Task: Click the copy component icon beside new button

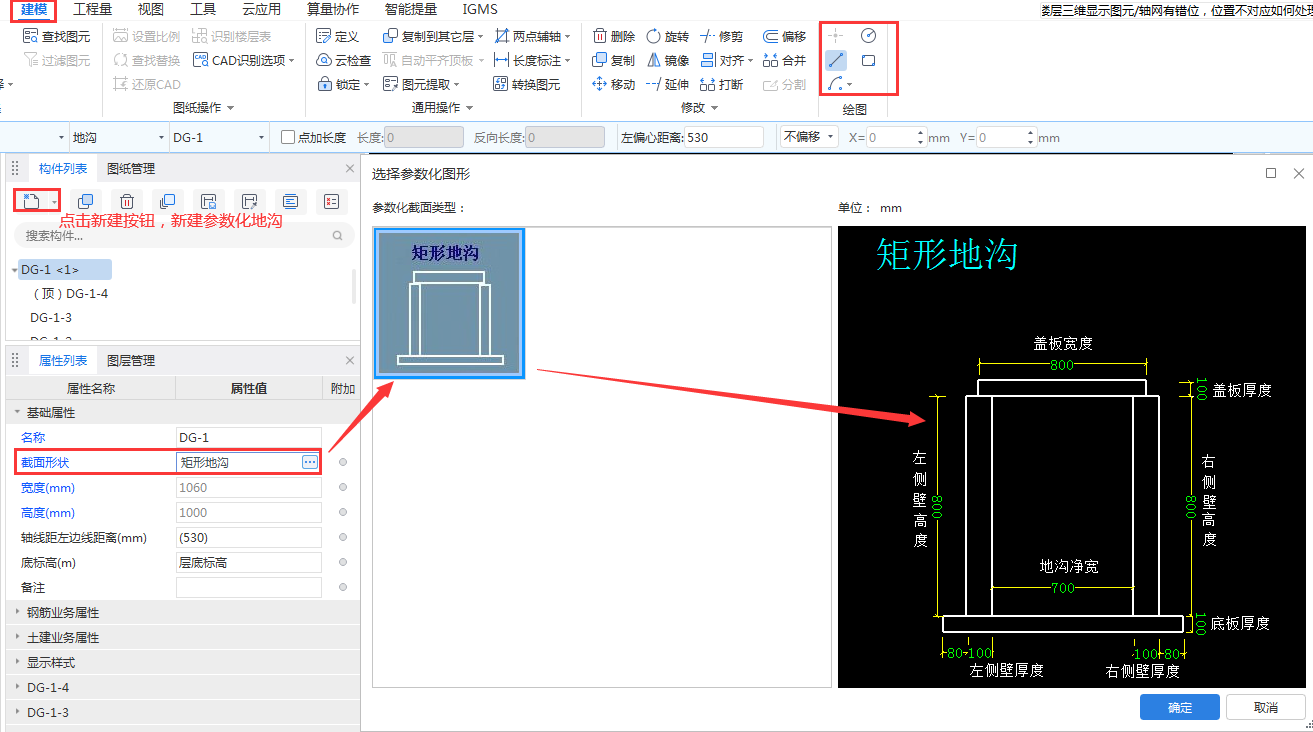Action: tap(86, 201)
